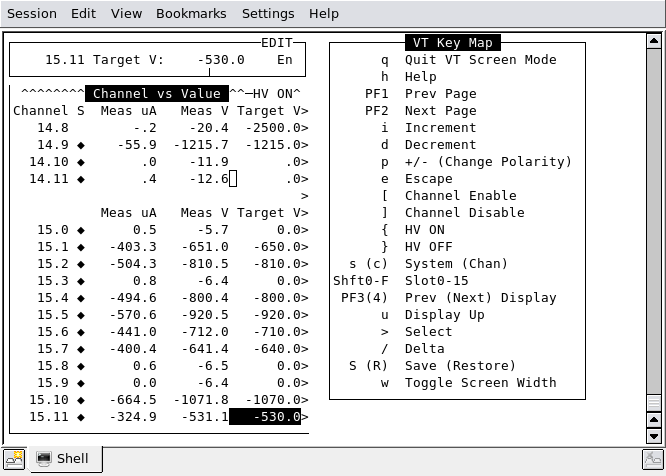Click the new session icon at bottom left
This screenshot has width=666, height=476.
[x=14, y=459]
